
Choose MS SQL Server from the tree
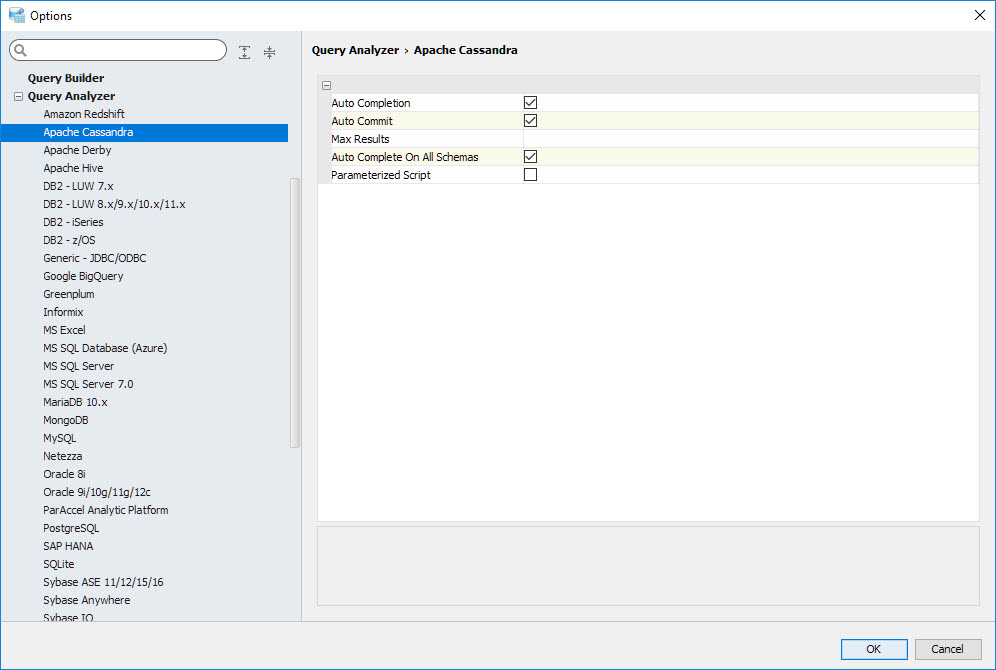coord(79,366)
